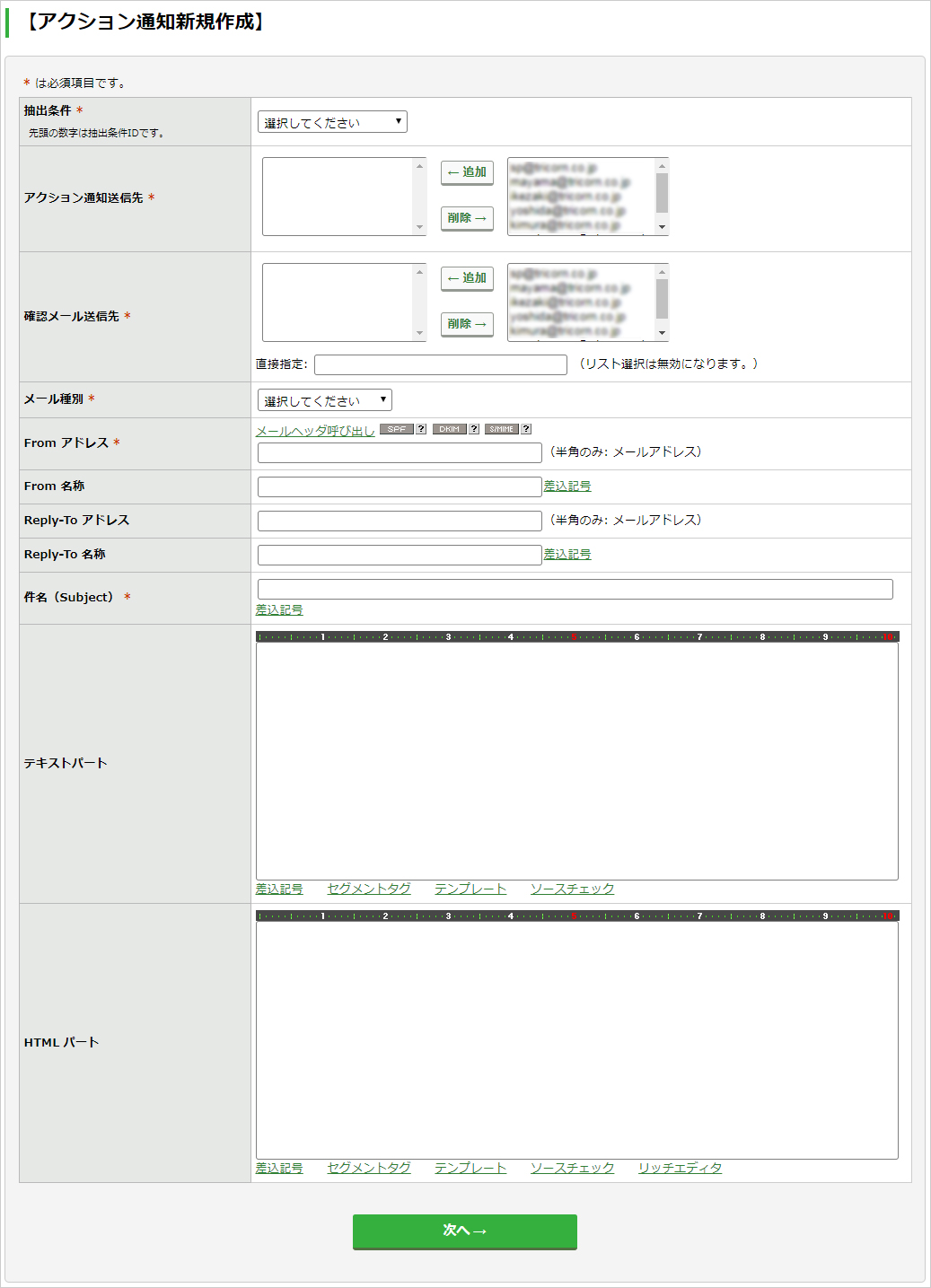The height and width of the screenshot is (1288, 931).
Task: Click up arrow of アクション通知送信先 address list
Action: coord(662,166)
